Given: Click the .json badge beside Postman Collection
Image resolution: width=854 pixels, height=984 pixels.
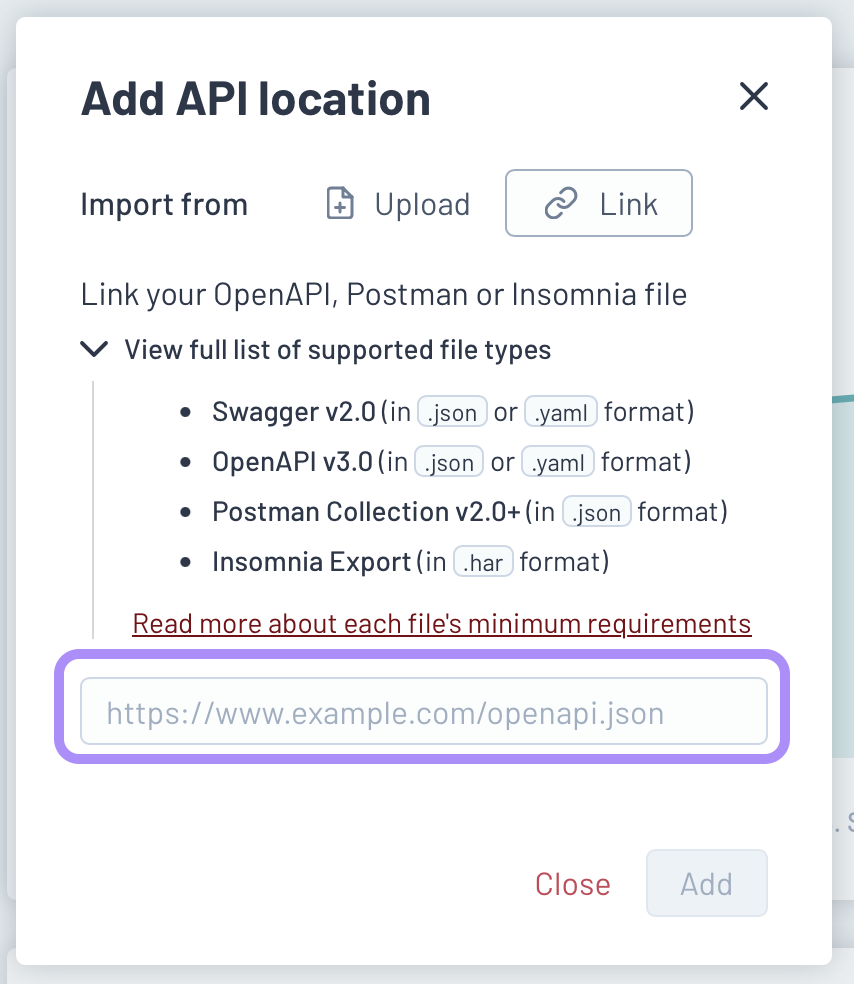Looking at the screenshot, I should tap(597, 513).
